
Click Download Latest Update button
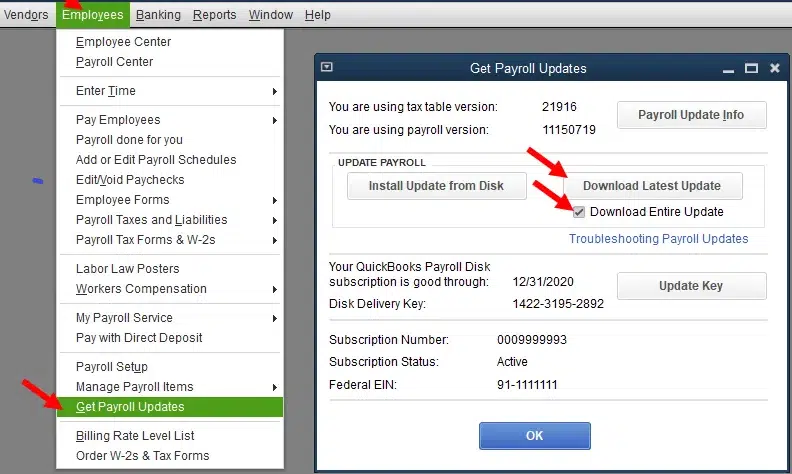(651, 186)
